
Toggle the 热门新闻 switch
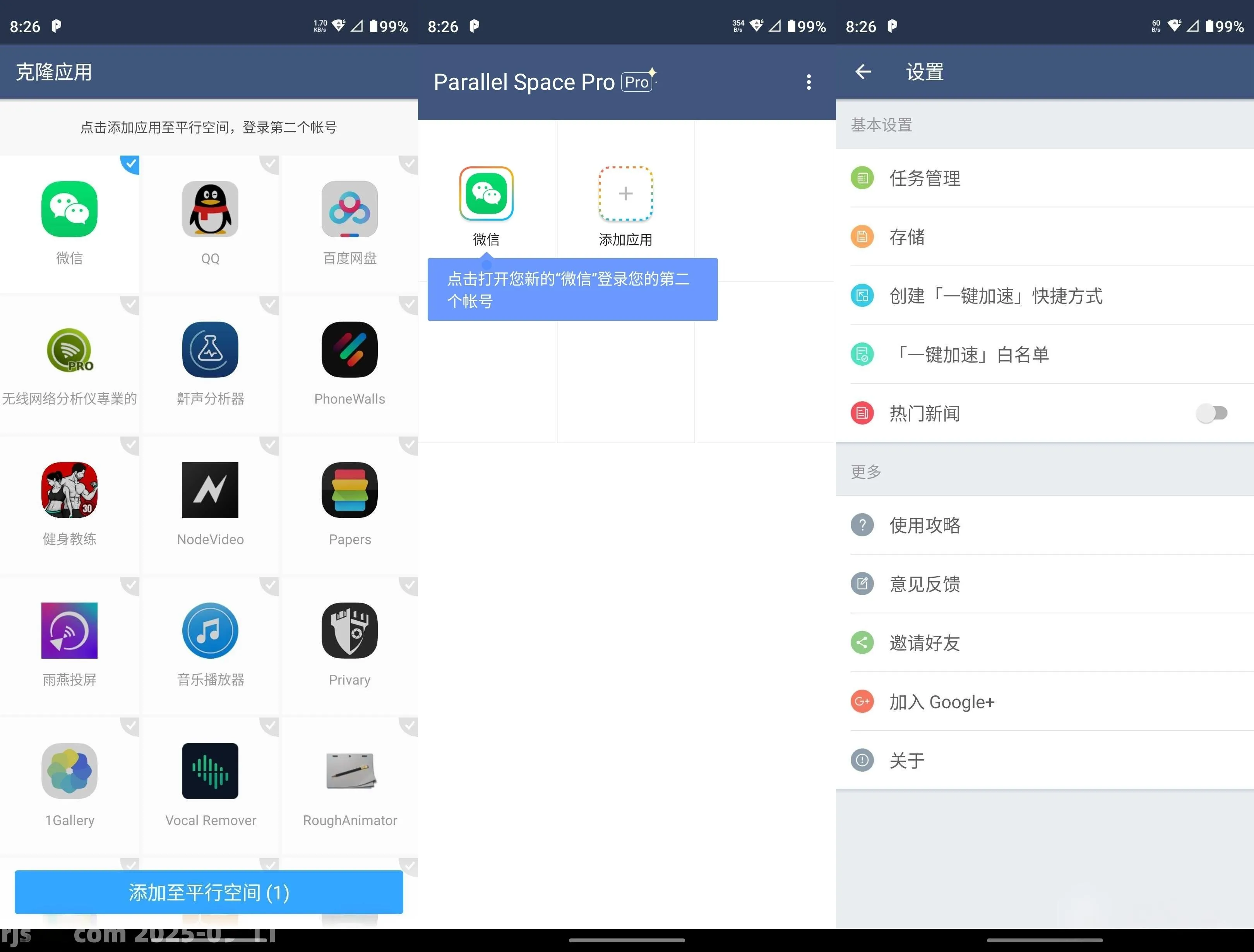(1211, 413)
